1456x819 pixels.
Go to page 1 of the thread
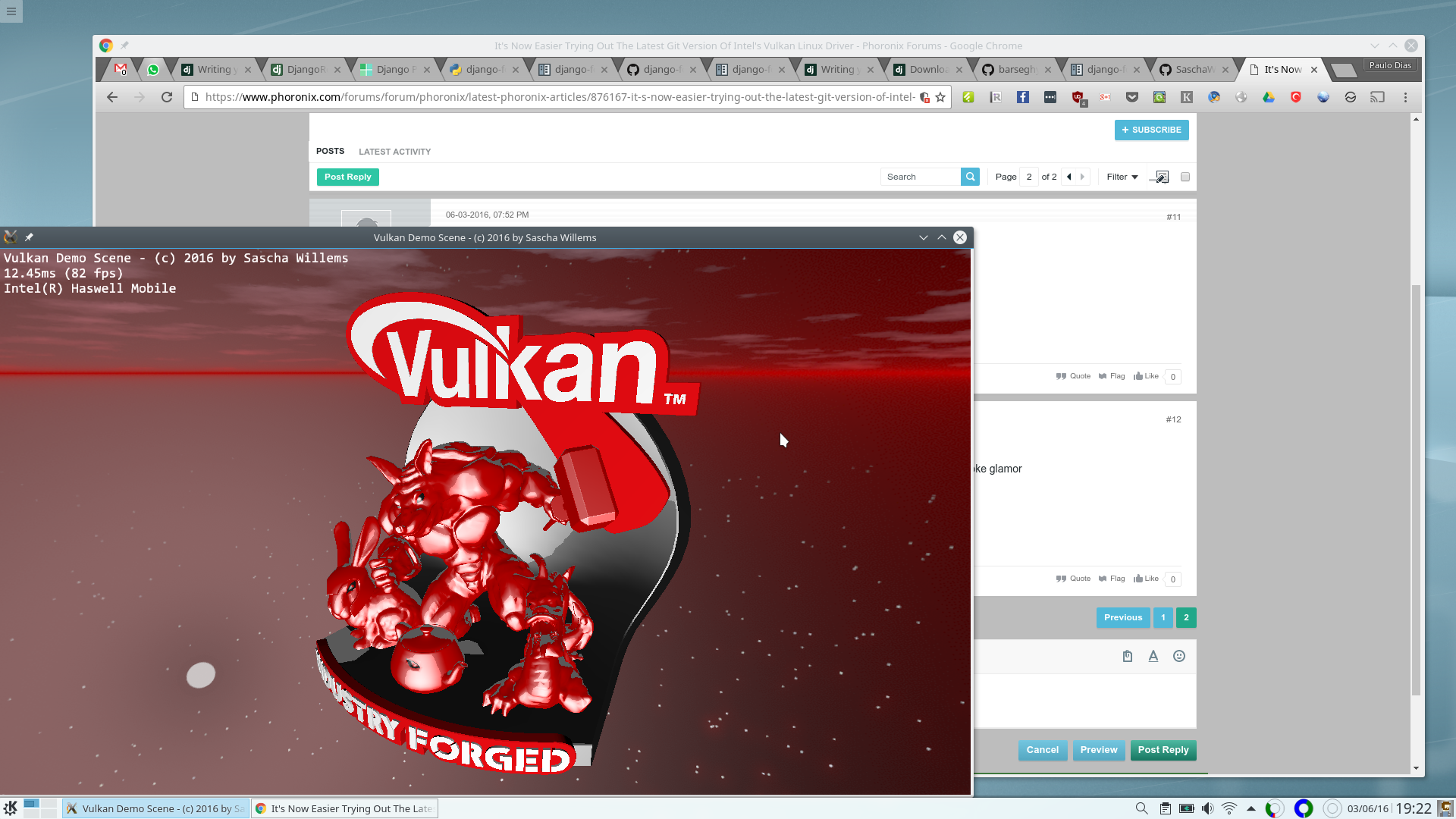[x=1163, y=617]
